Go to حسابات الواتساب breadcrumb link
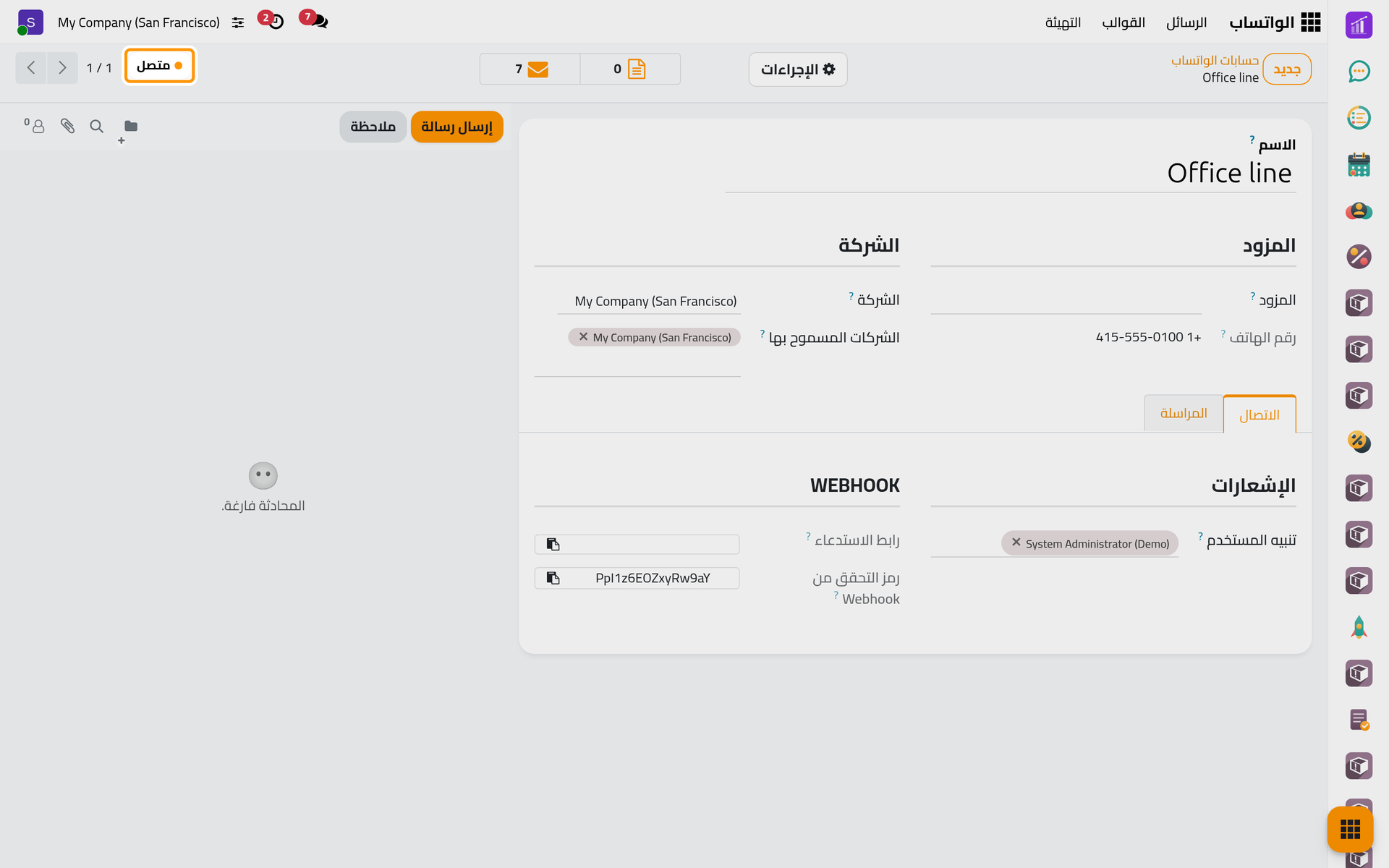This screenshot has height=868, width=1389. 1215,60
